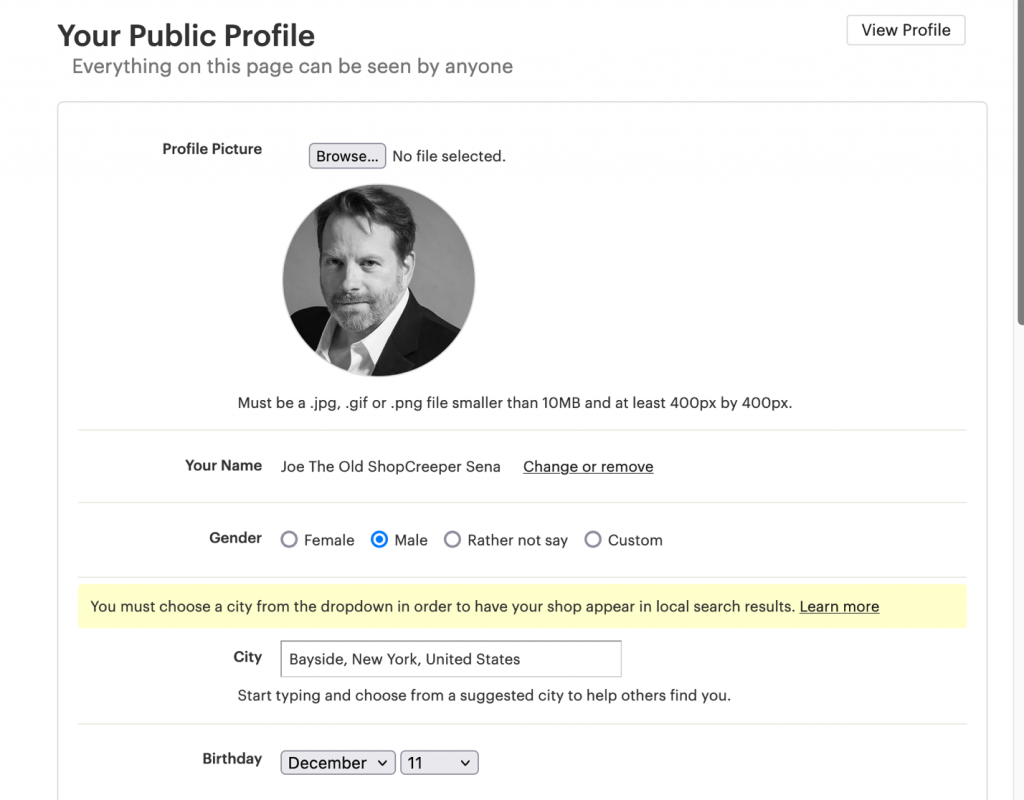Open the Learn more link

[839, 606]
